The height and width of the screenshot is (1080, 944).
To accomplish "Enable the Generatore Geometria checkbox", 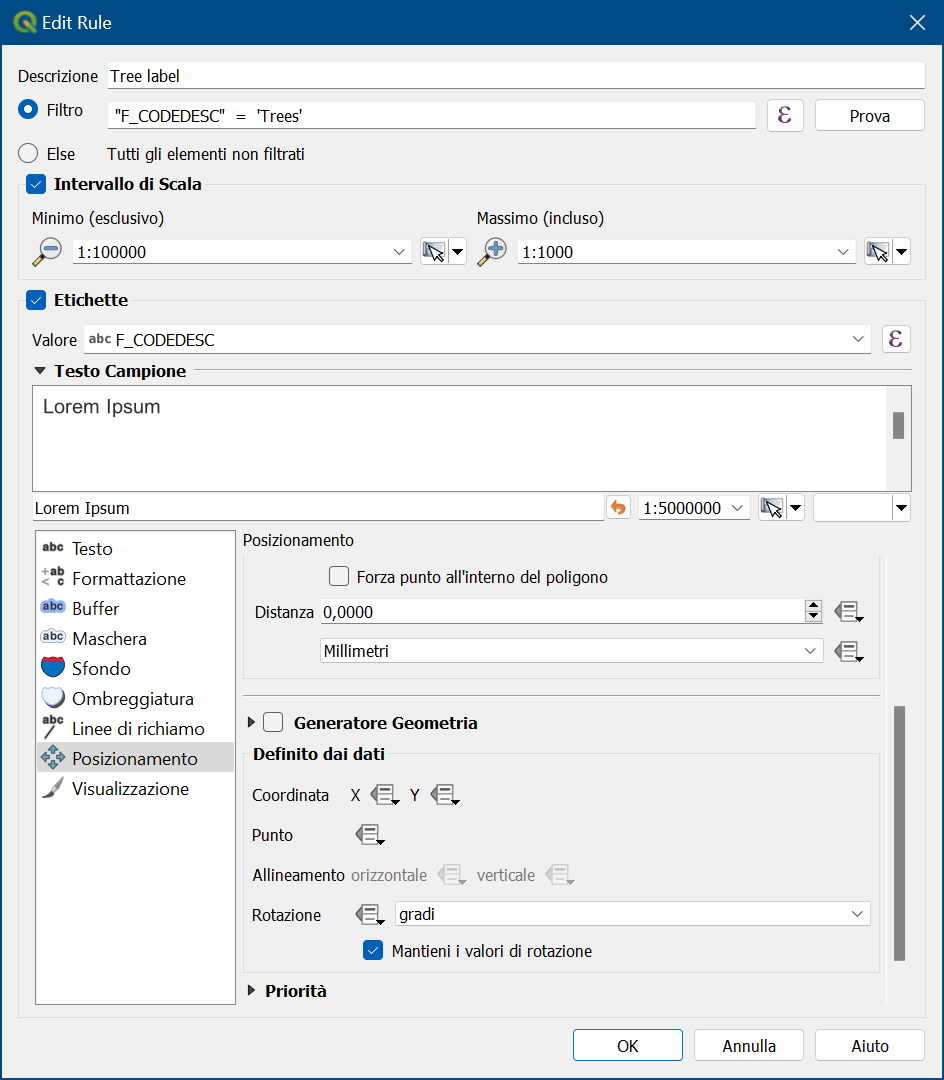I will click(273, 723).
